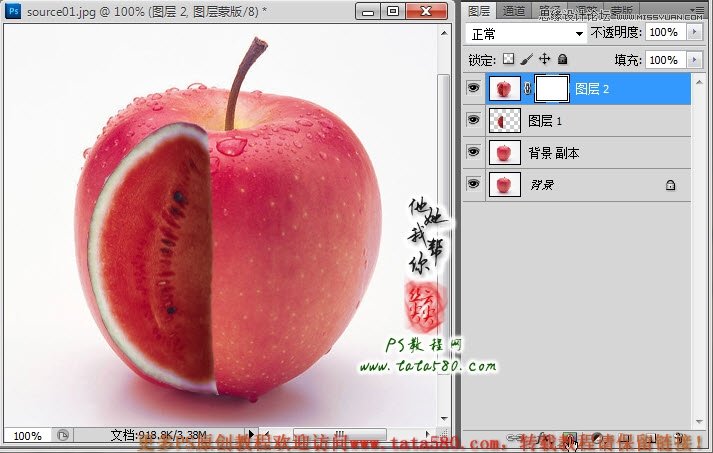Toggle visibility of 图层 1
The height and width of the screenshot is (453, 713).
(473, 120)
